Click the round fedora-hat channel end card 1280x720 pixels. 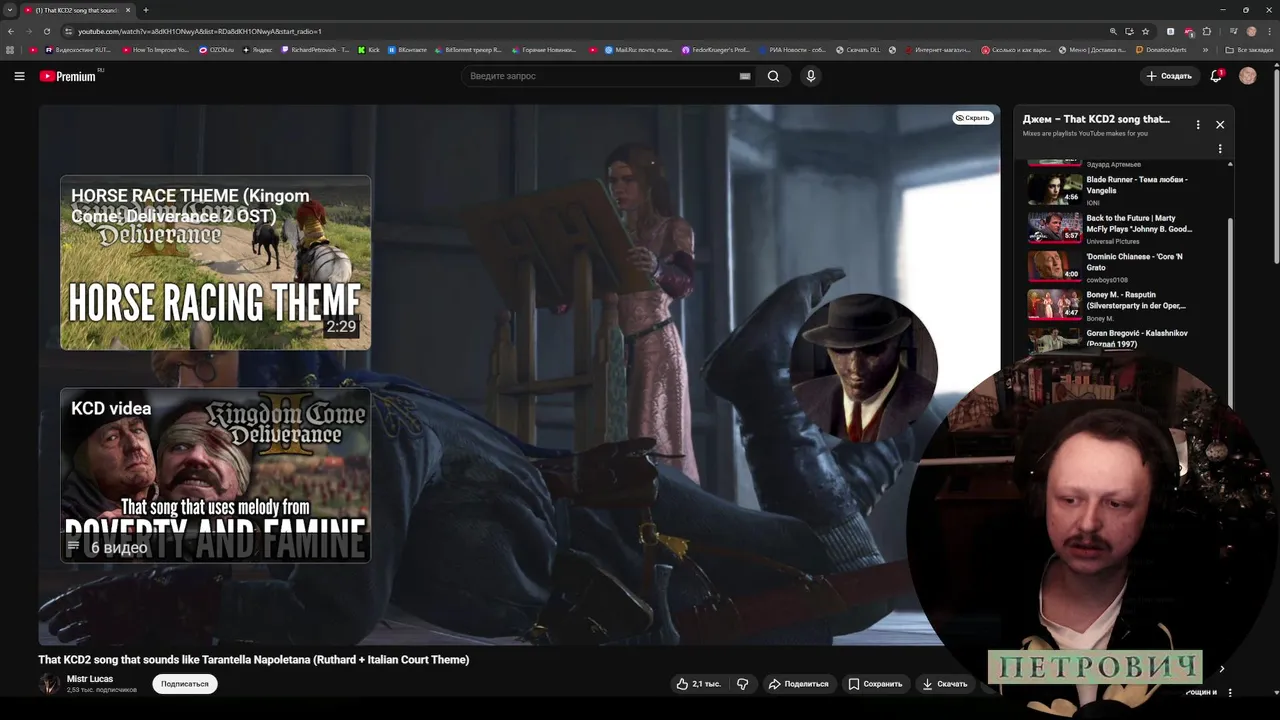click(x=864, y=367)
